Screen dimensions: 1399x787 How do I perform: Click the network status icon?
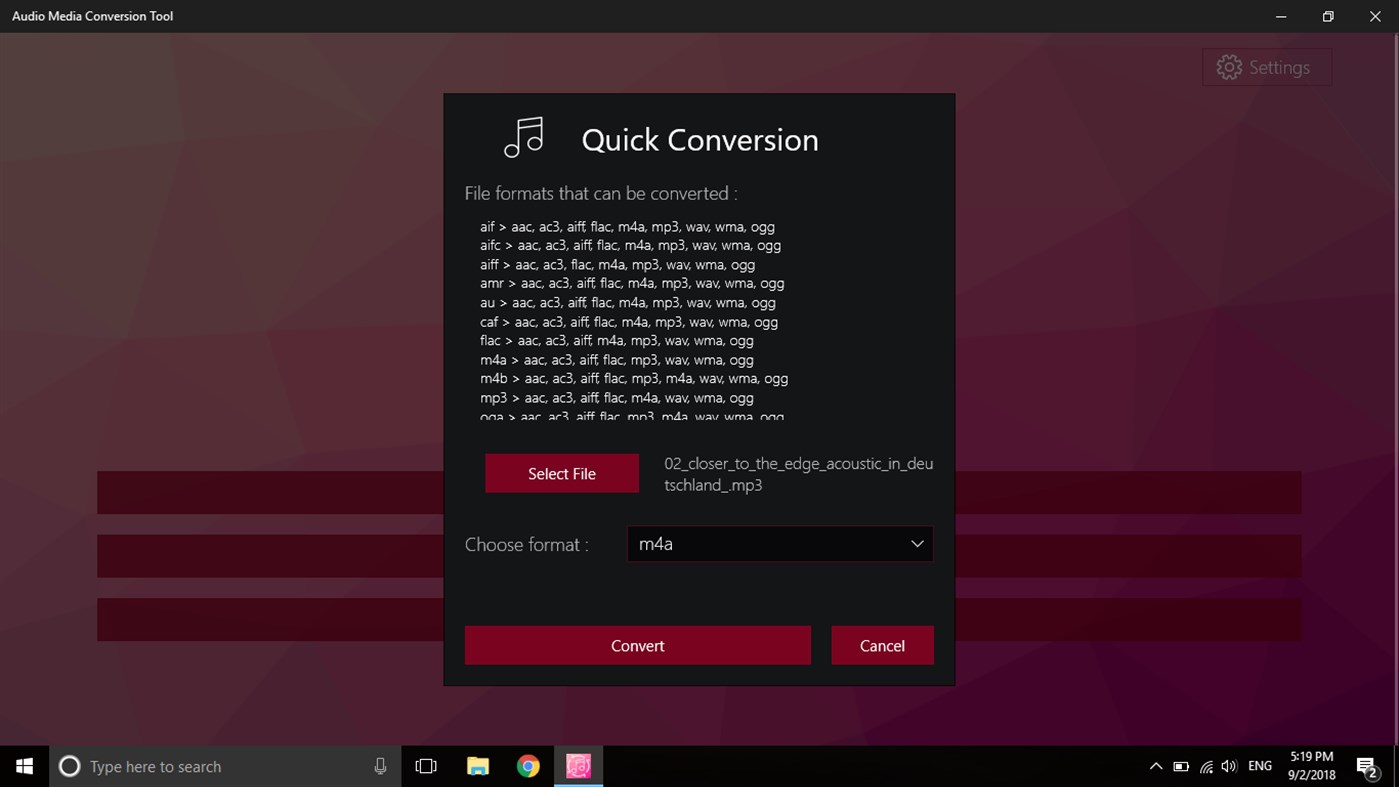[x=1204, y=765]
